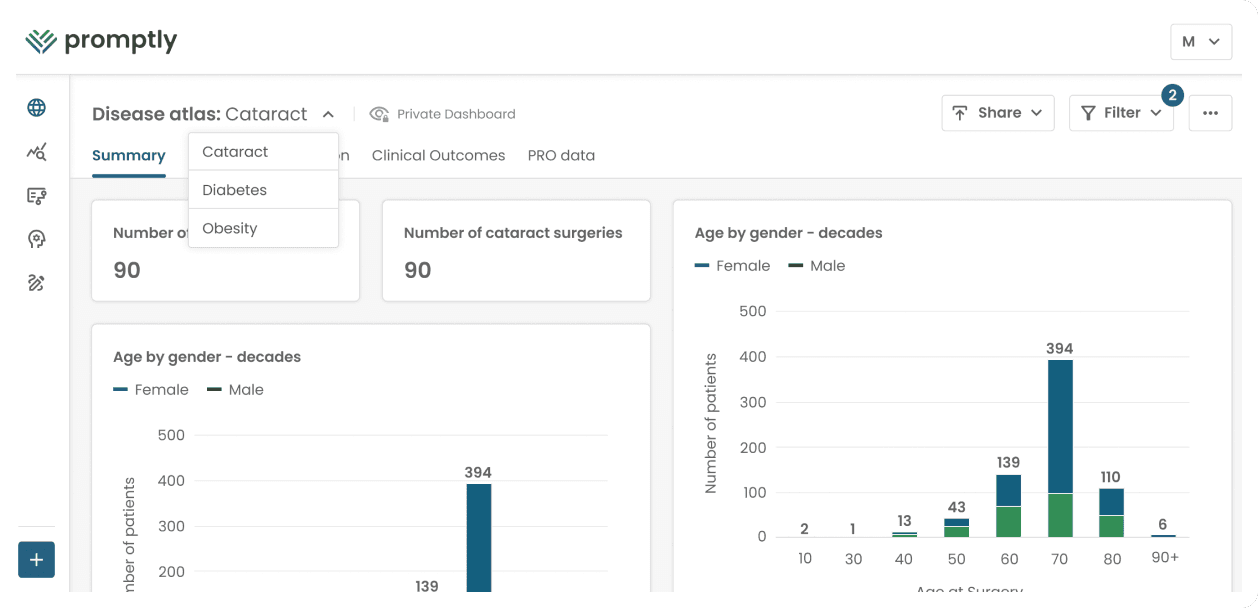
Task: Open the Share dropdown
Action: (x=997, y=113)
